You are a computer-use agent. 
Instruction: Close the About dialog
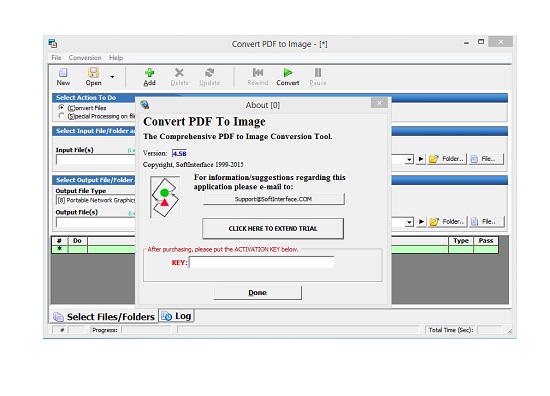[379, 103]
